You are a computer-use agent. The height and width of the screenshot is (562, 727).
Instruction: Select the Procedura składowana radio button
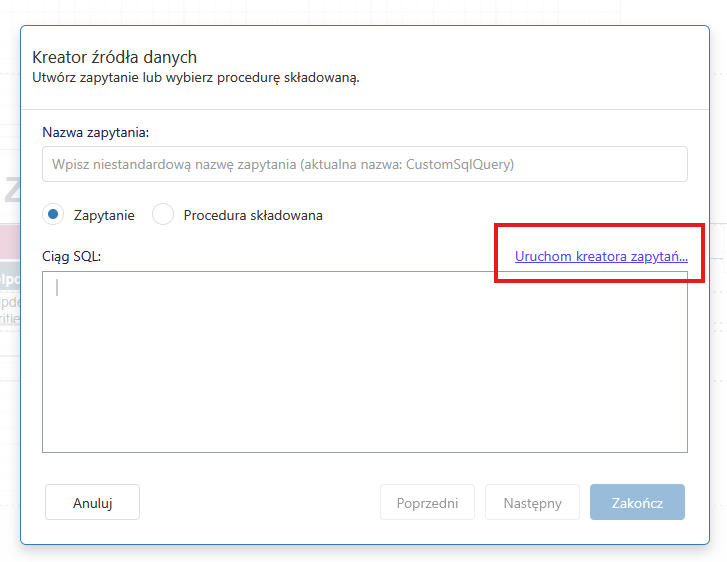coord(163,214)
